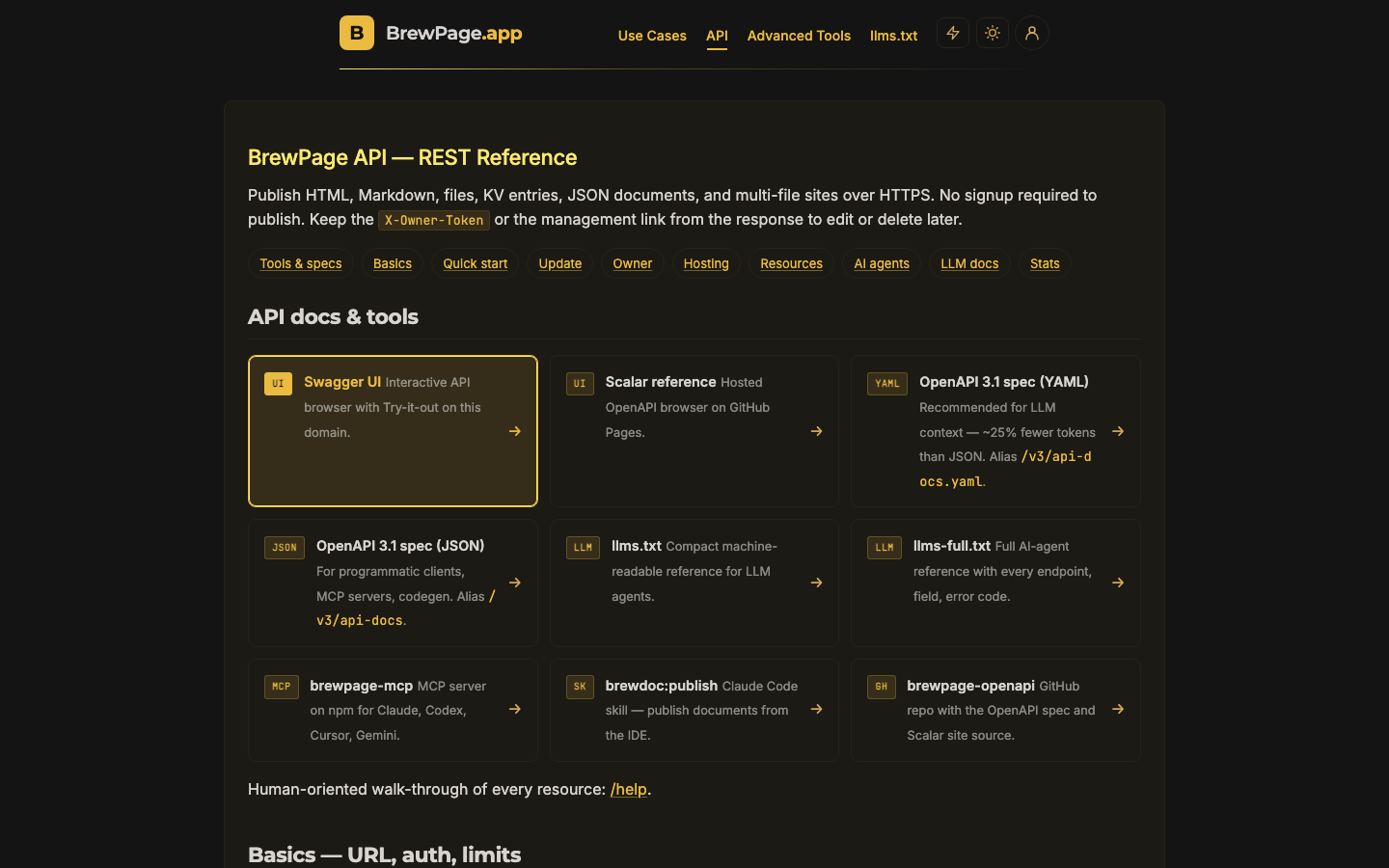Jump to Hosting section chip

coord(706,263)
